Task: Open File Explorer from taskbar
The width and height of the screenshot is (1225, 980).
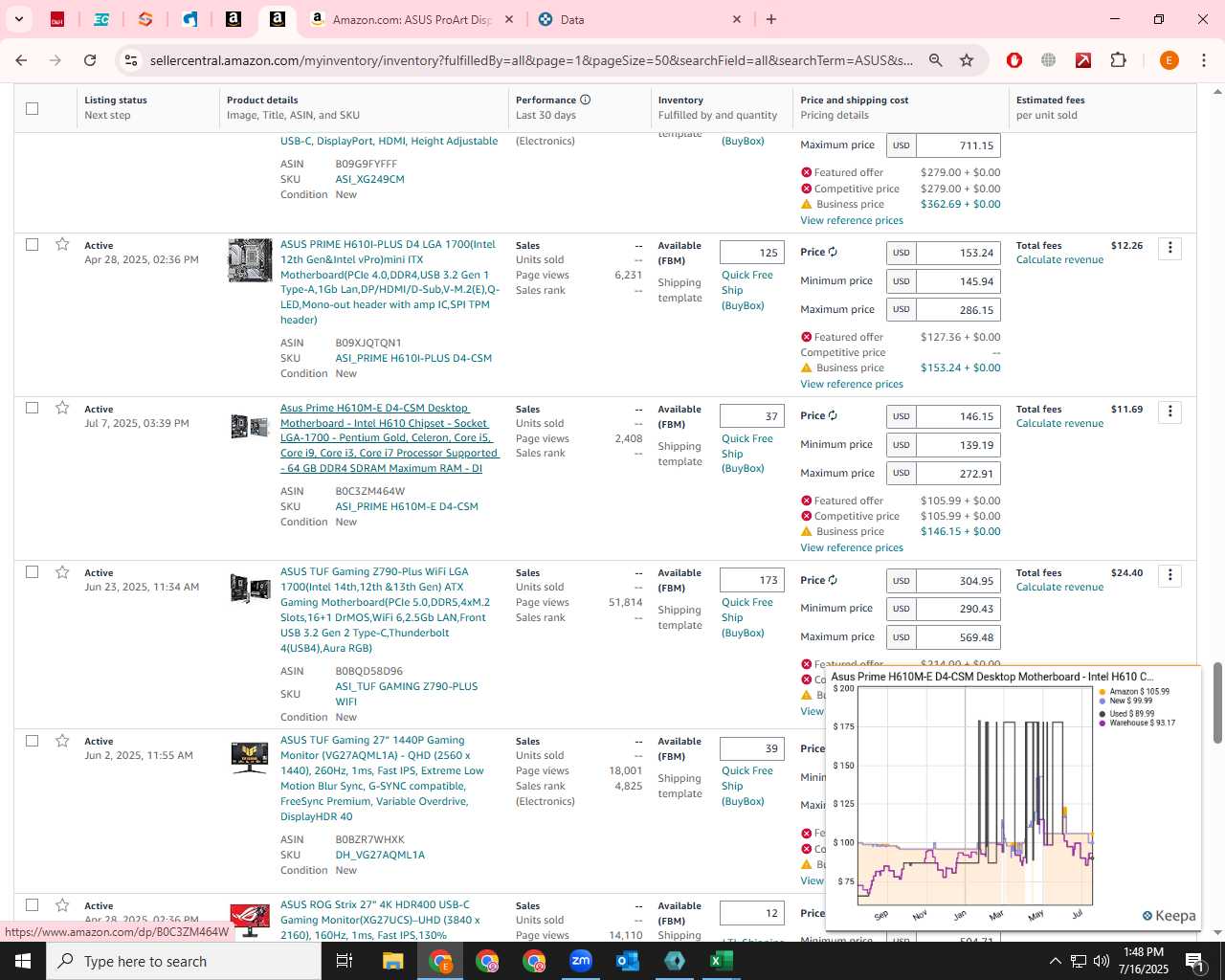Action: 392,961
